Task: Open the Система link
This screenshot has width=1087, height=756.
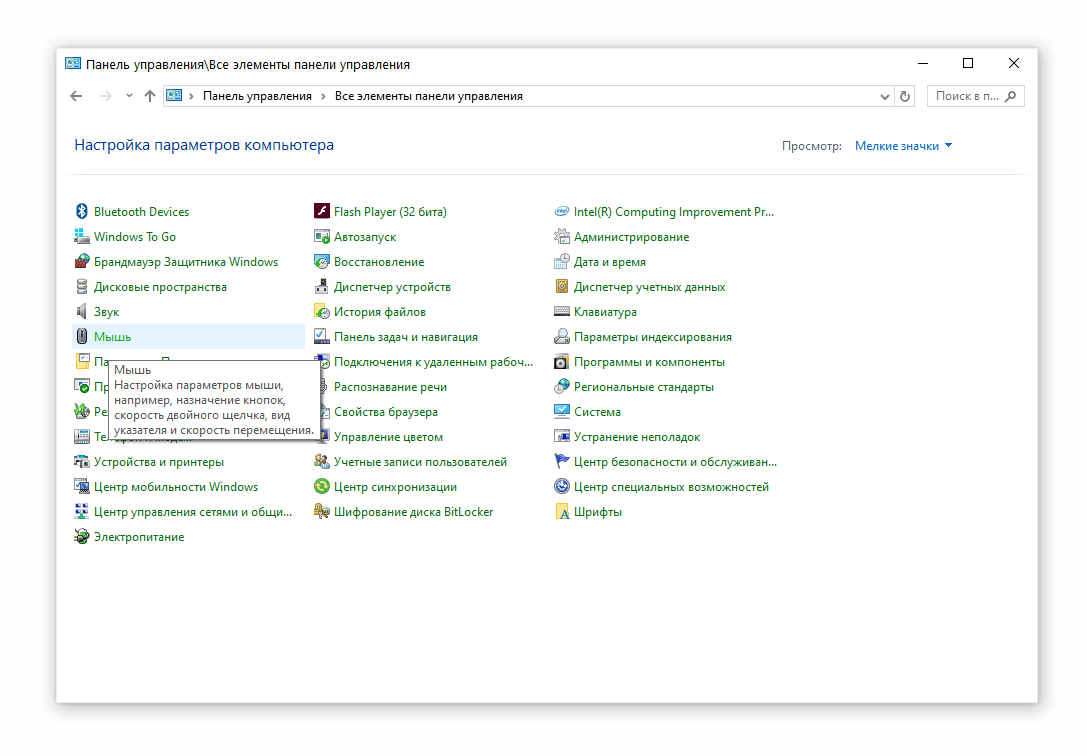Action: tap(597, 412)
